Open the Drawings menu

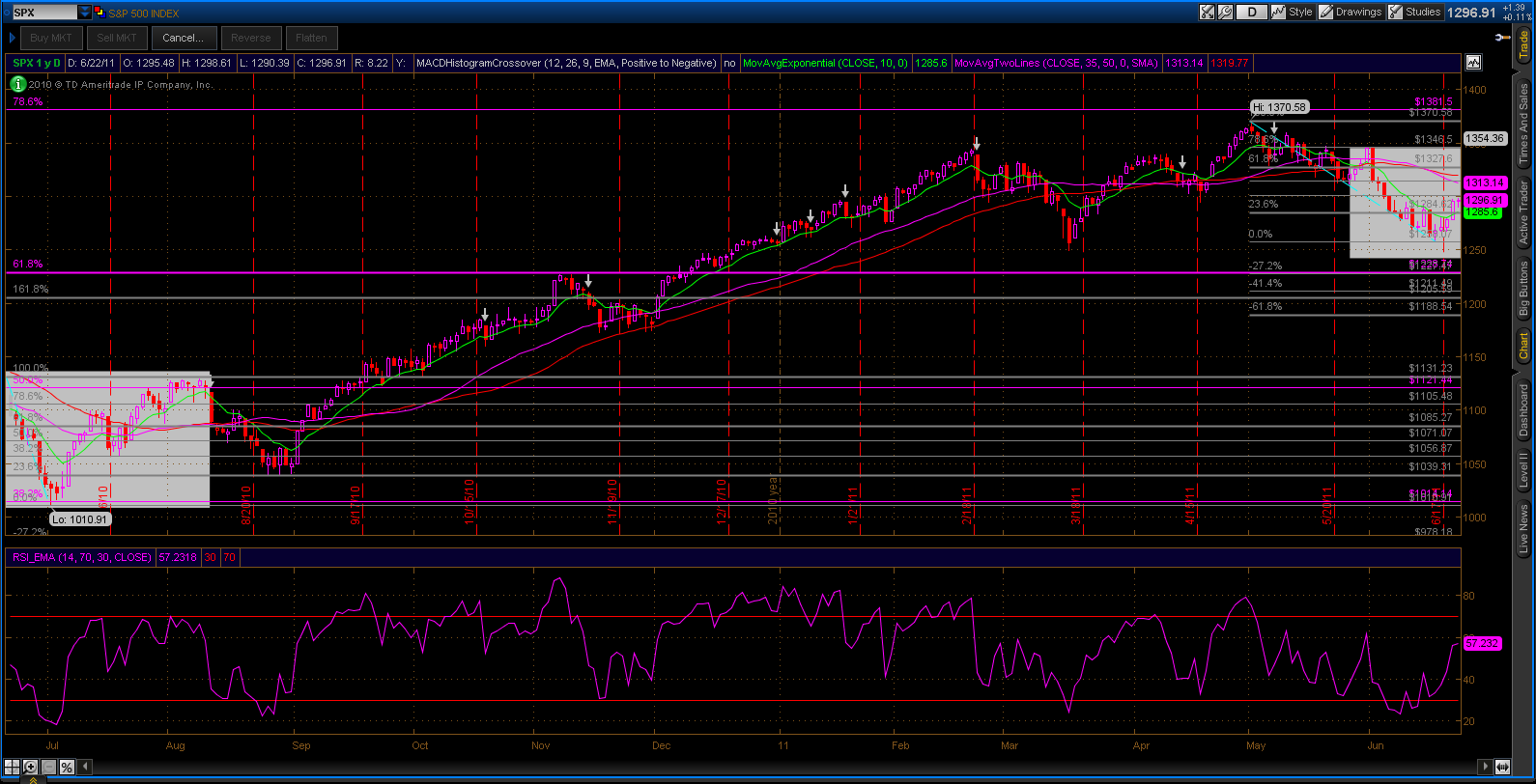(x=1351, y=13)
